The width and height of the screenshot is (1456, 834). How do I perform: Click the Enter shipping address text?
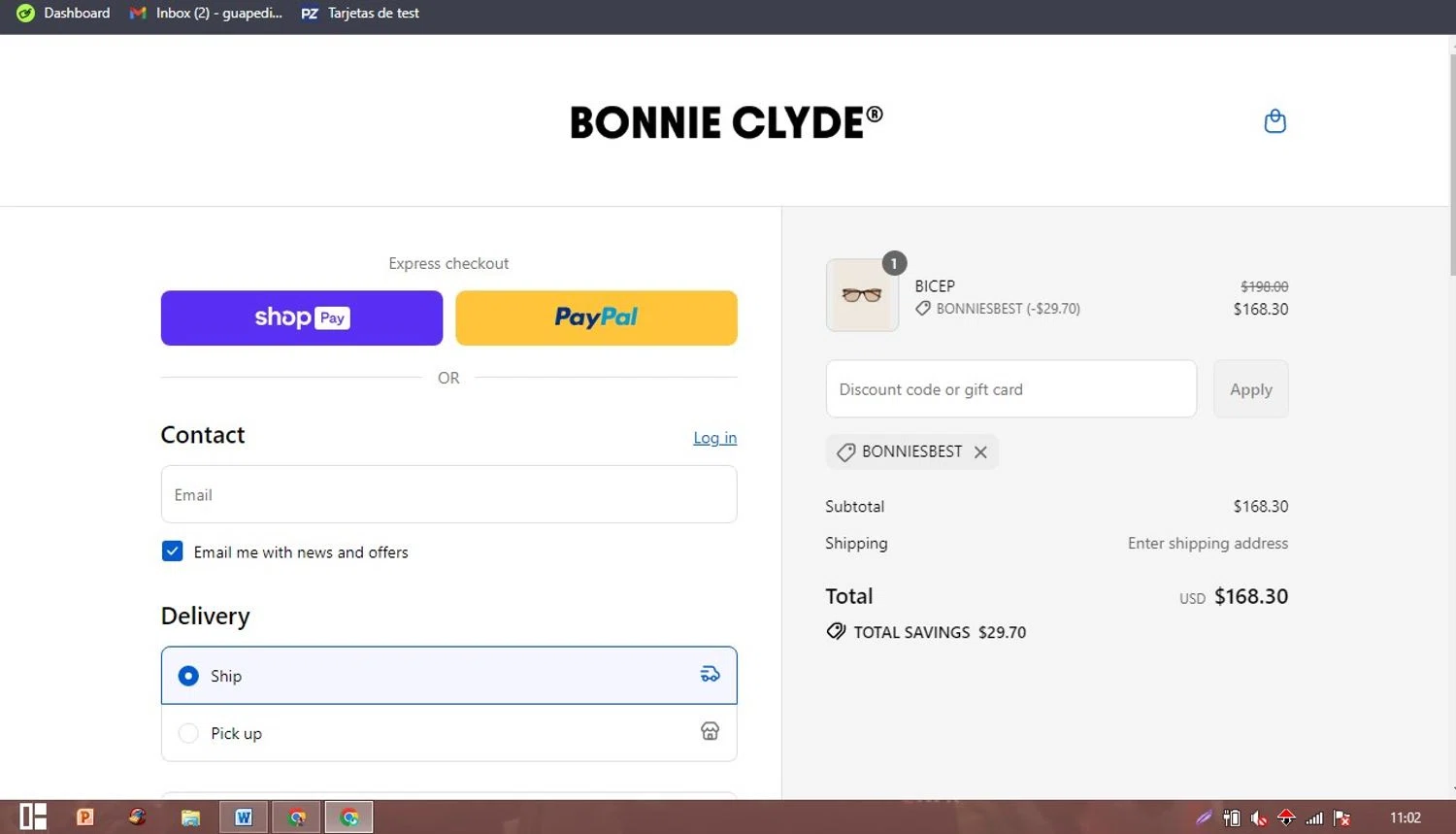coord(1208,543)
